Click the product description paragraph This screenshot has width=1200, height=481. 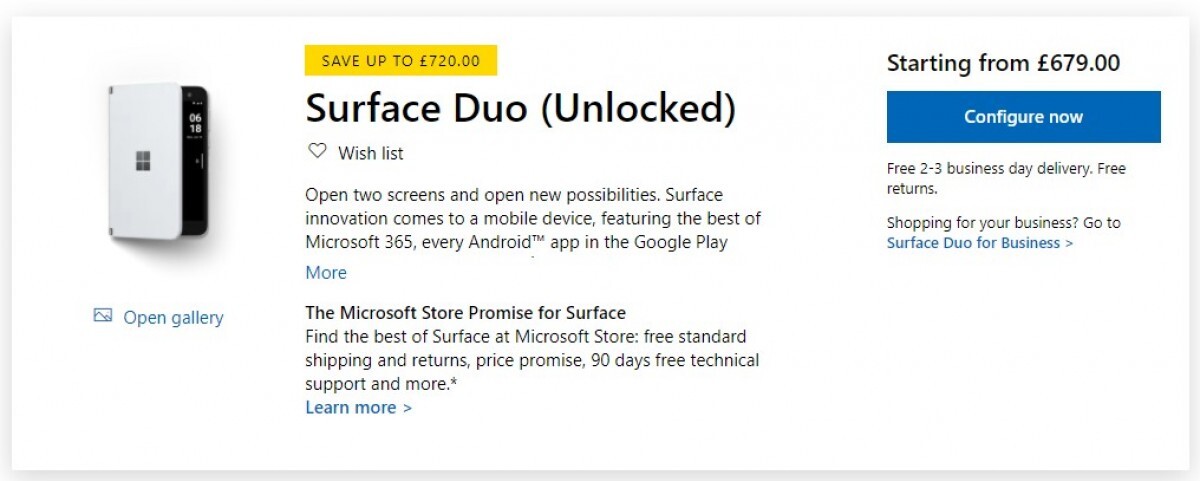point(533,218)
